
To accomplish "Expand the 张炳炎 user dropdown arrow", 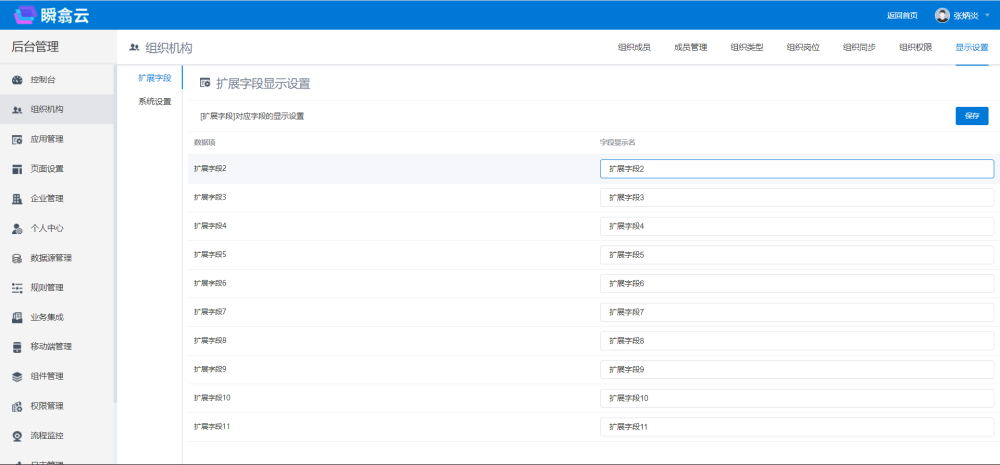I will pos(987,15).
